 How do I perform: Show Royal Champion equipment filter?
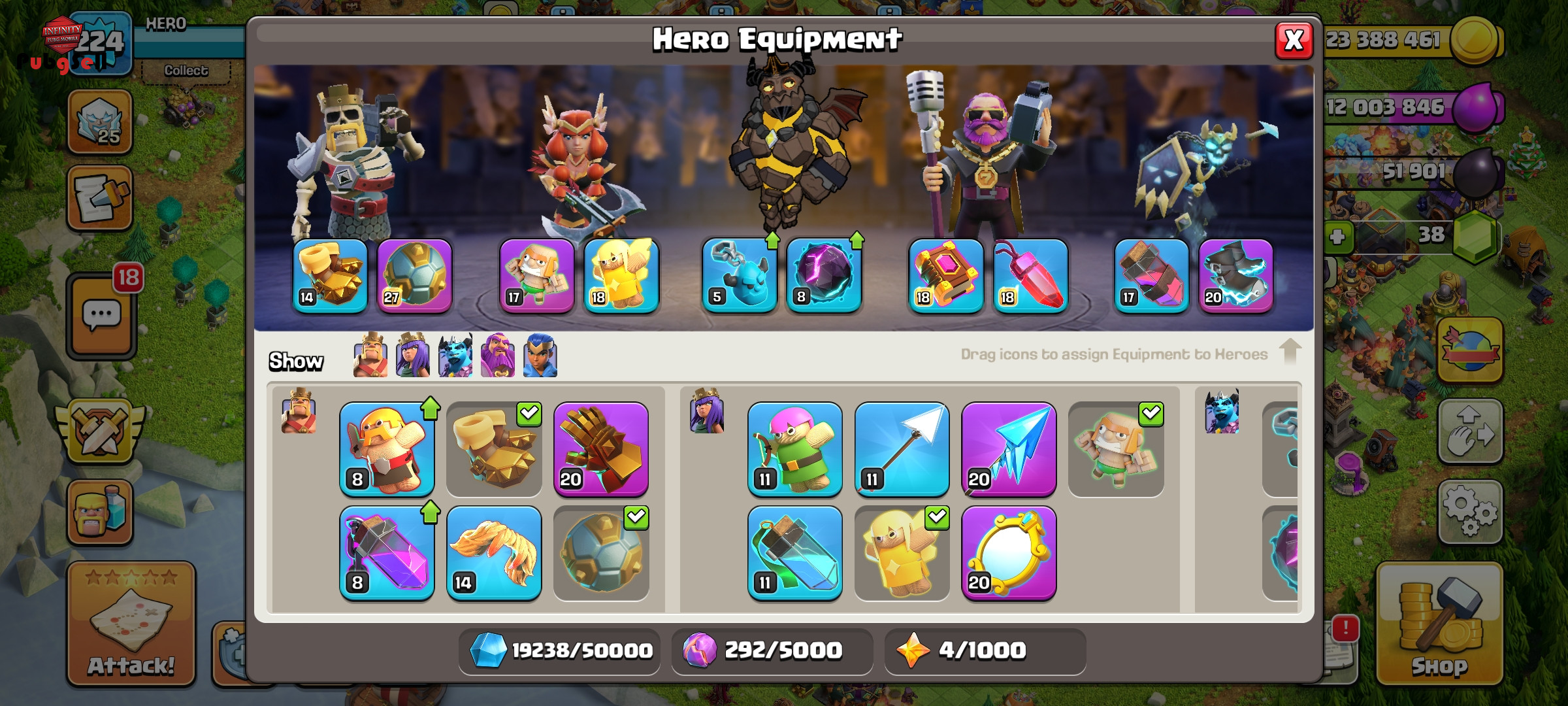tap(540, 355)
